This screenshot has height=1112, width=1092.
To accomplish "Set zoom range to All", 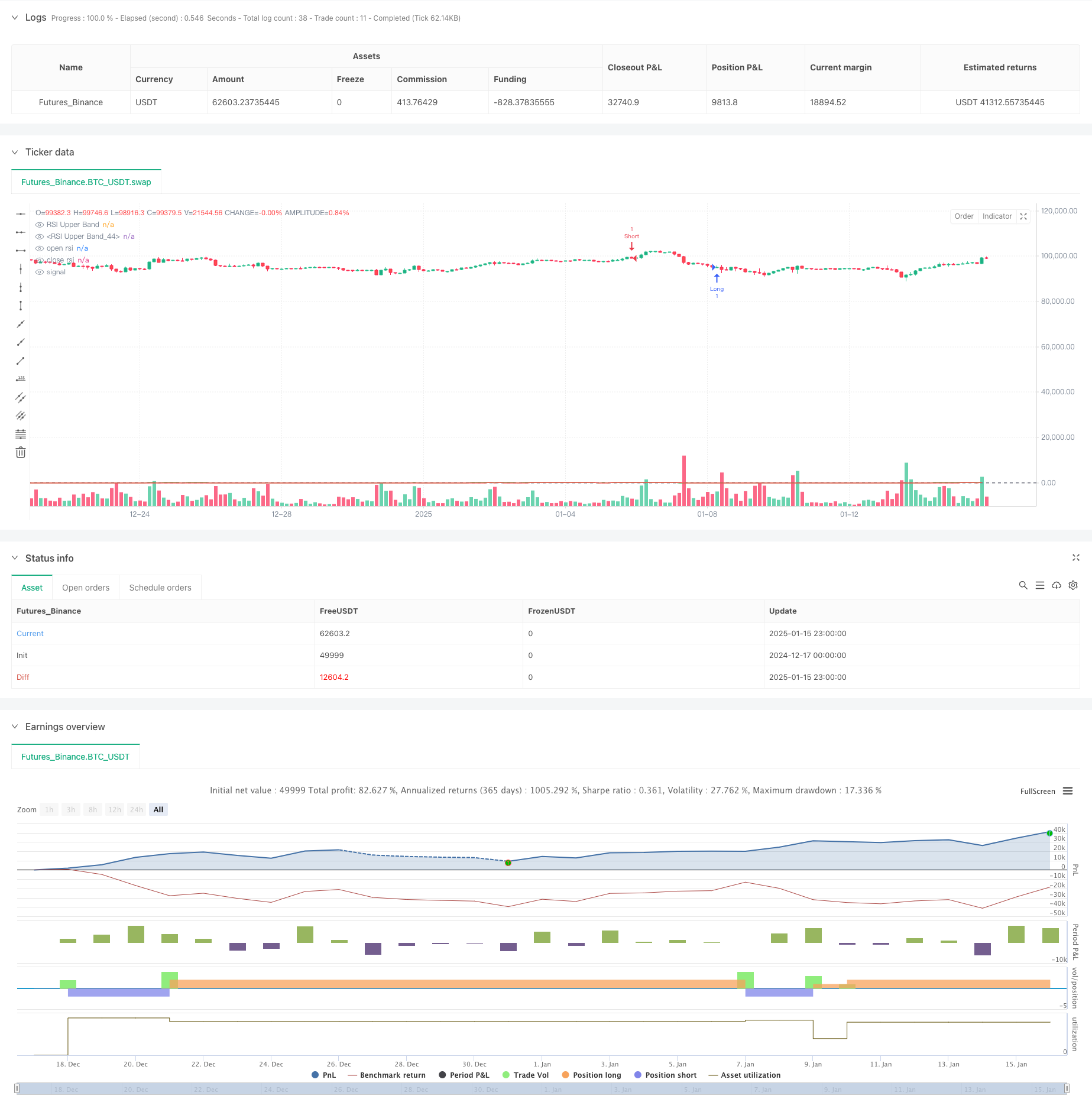I will (158, 810).
